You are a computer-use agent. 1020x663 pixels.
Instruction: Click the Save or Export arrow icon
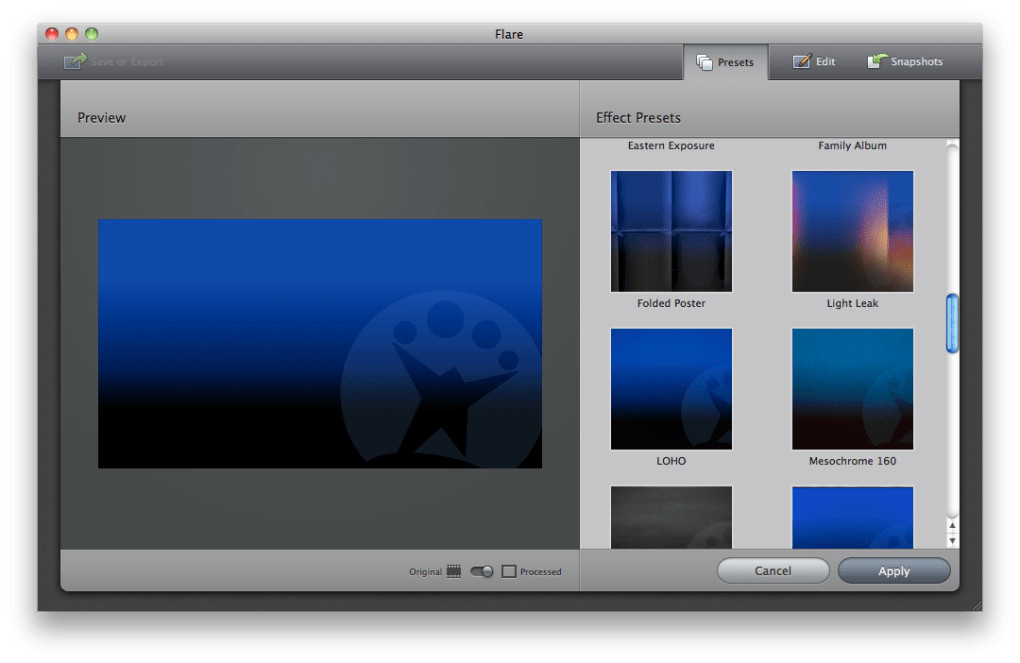click(x=75, y=61)
